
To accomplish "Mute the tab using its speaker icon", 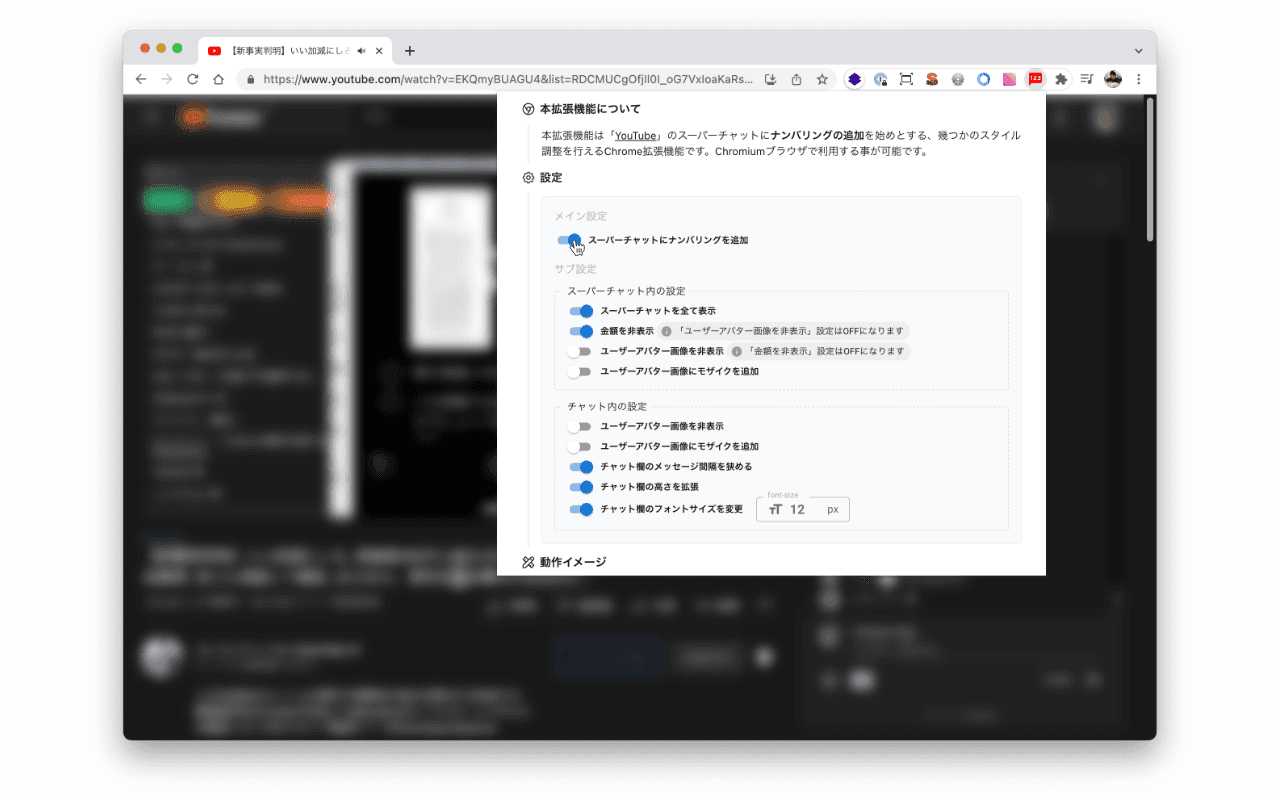I will 361,51.
